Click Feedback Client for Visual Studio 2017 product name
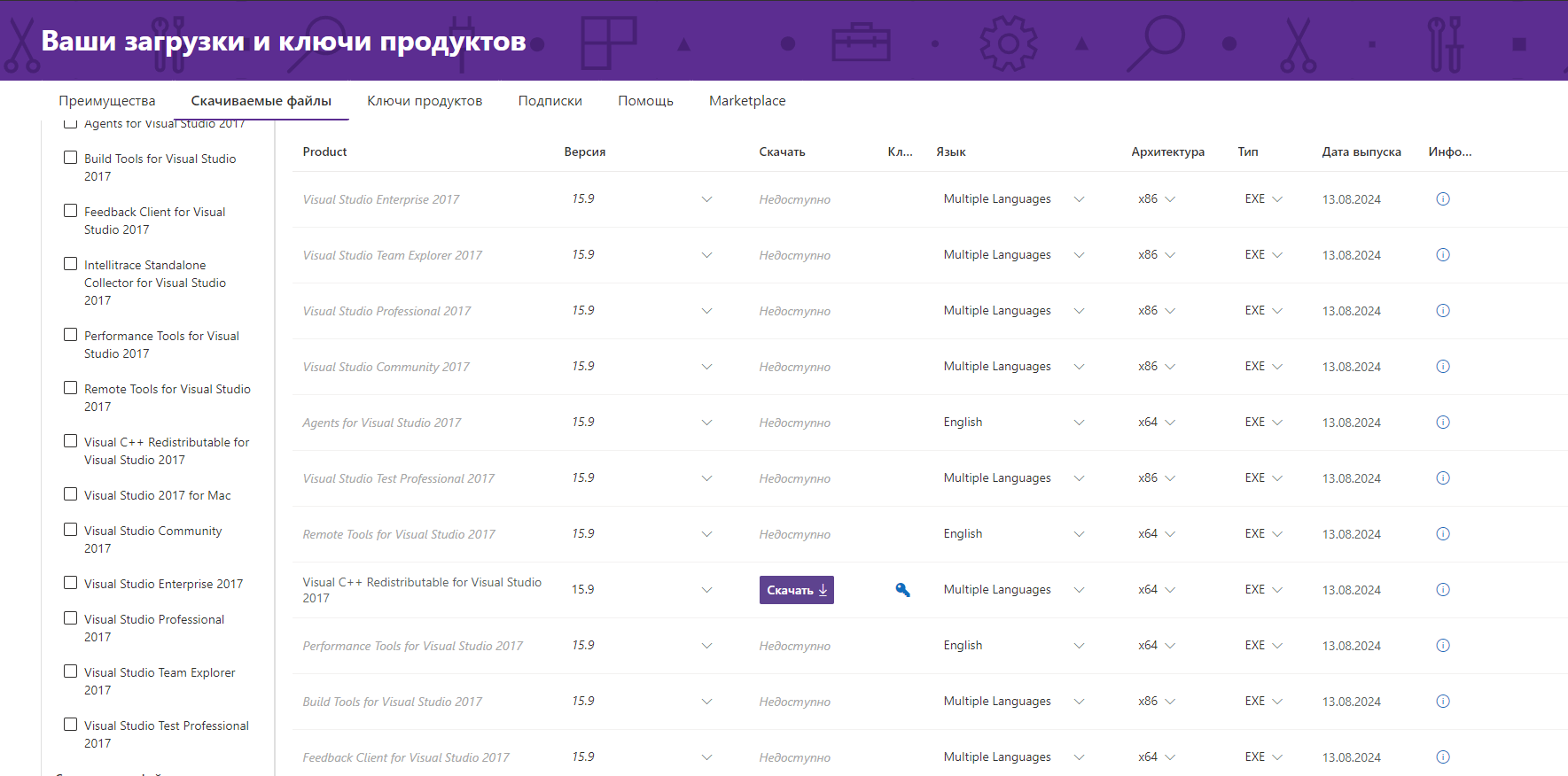Viewport: 1568px width, 776px height. pyautogui.click(x=406, y=757)
